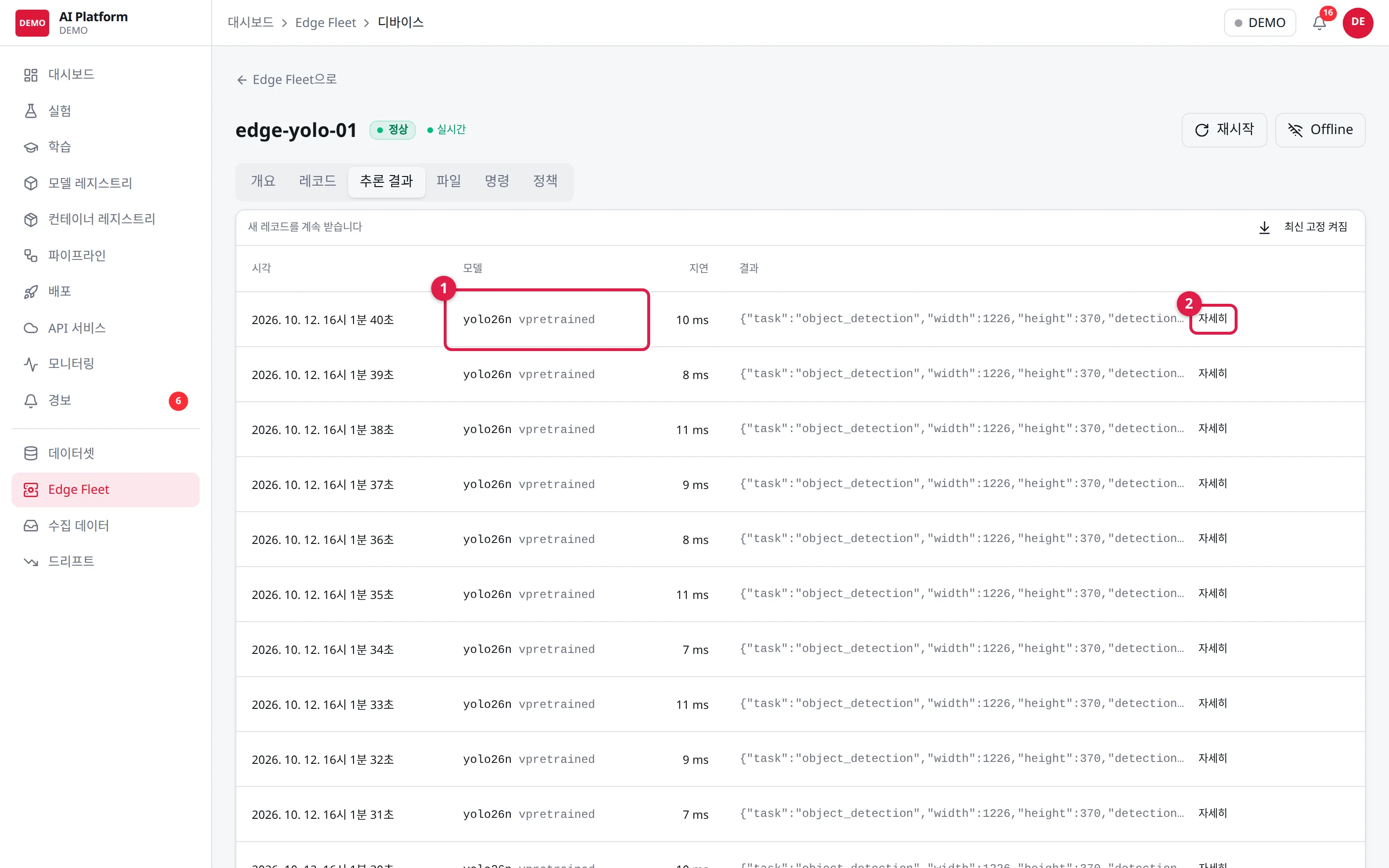Open the 모니터링 activity icon
1389x868 pixels.
click(31, 364)
